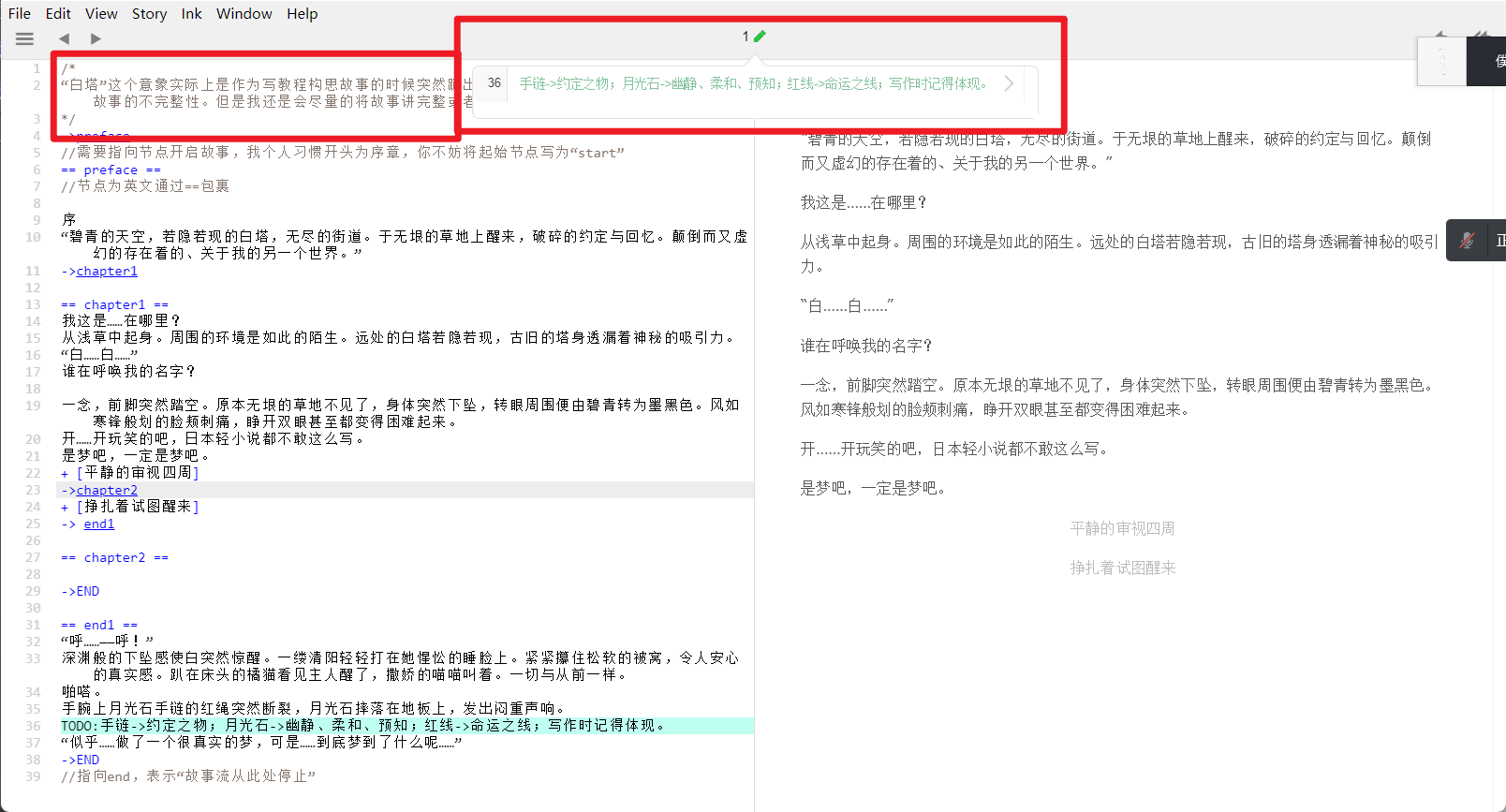This screenshot has width=1506, height=812.
Task: Follow the chapter1 divert link in editor
Action: [107, 271]
